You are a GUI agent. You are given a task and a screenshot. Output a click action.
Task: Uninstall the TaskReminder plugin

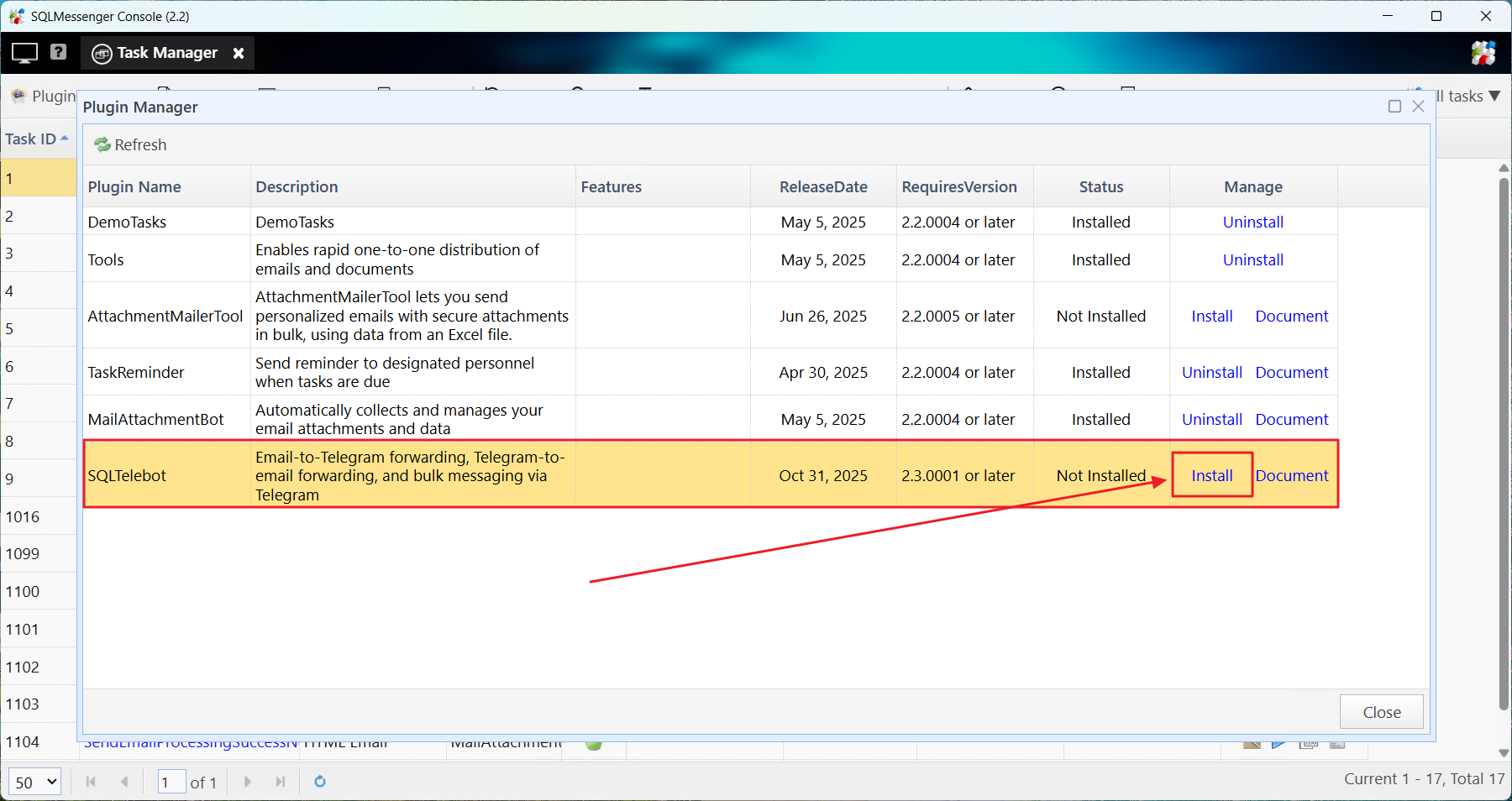1211,373
